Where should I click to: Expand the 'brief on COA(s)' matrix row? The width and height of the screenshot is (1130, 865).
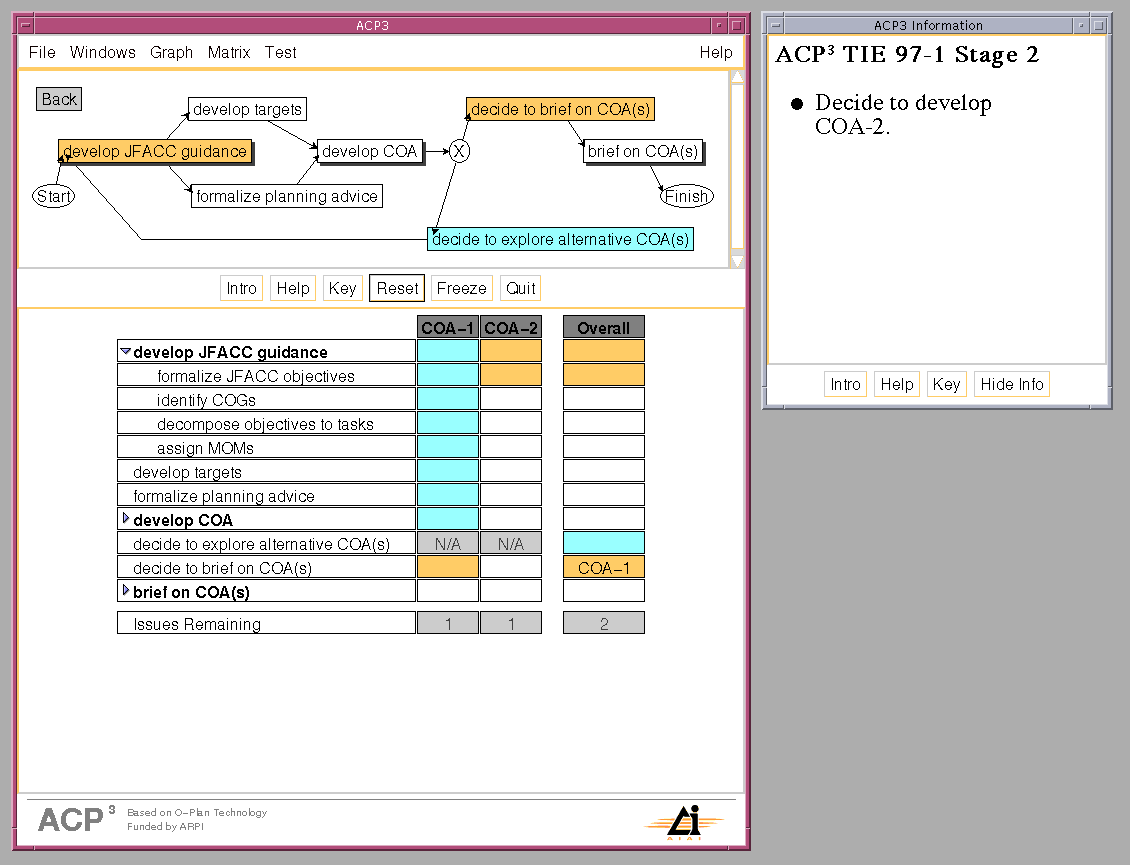tap(125, 591)
